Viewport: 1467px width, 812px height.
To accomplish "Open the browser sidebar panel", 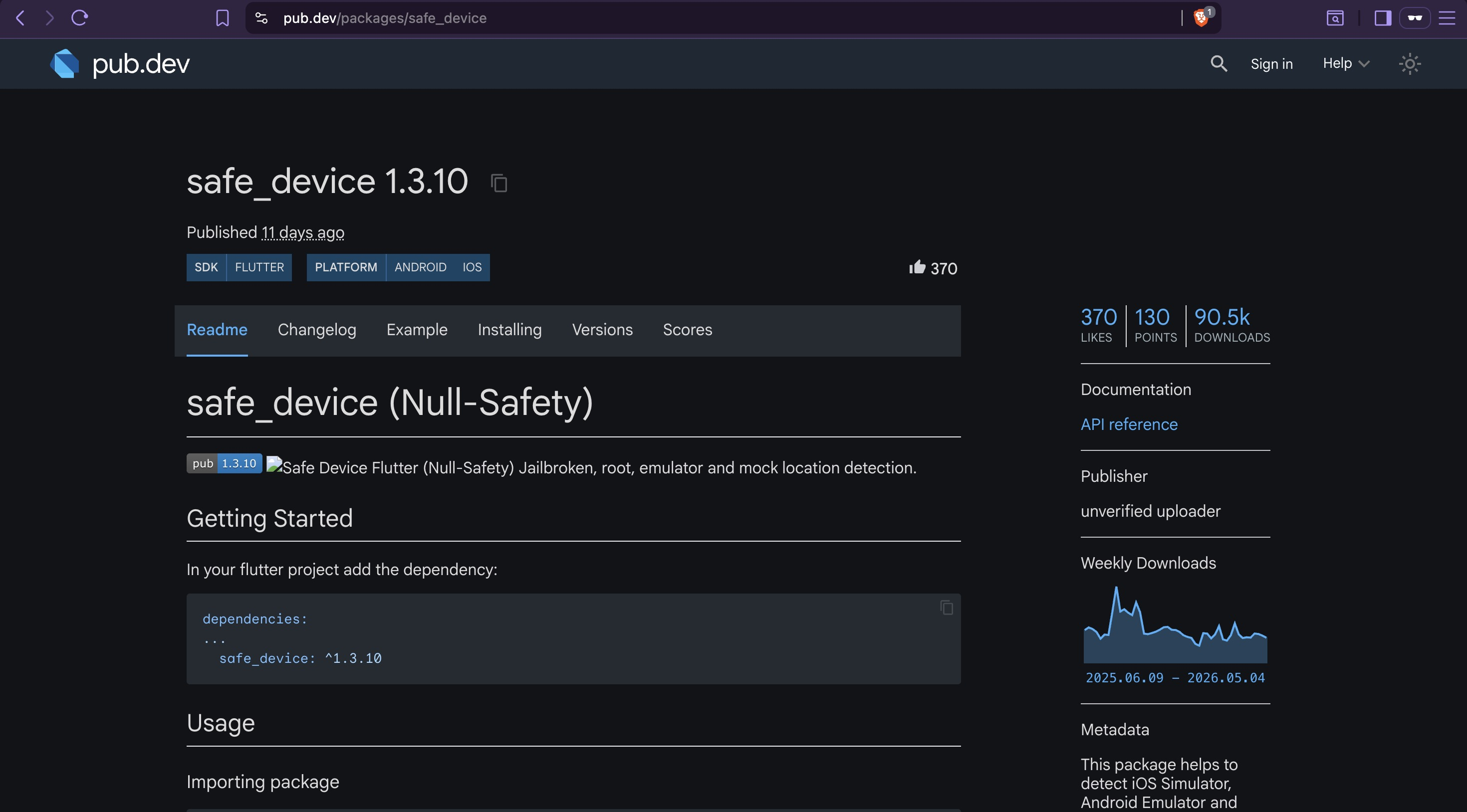I will (1382, 18).
